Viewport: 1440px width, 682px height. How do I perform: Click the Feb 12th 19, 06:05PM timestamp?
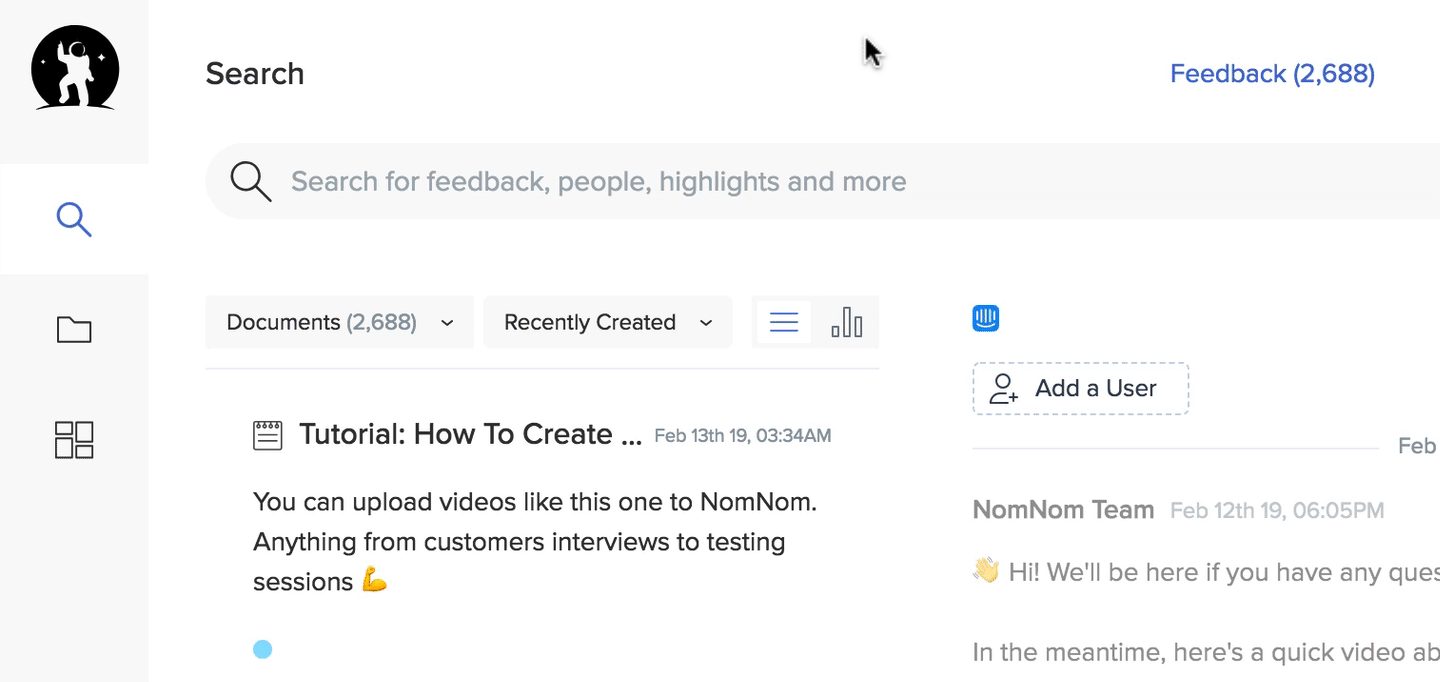pyautogui.click(x=1277, y=511)
